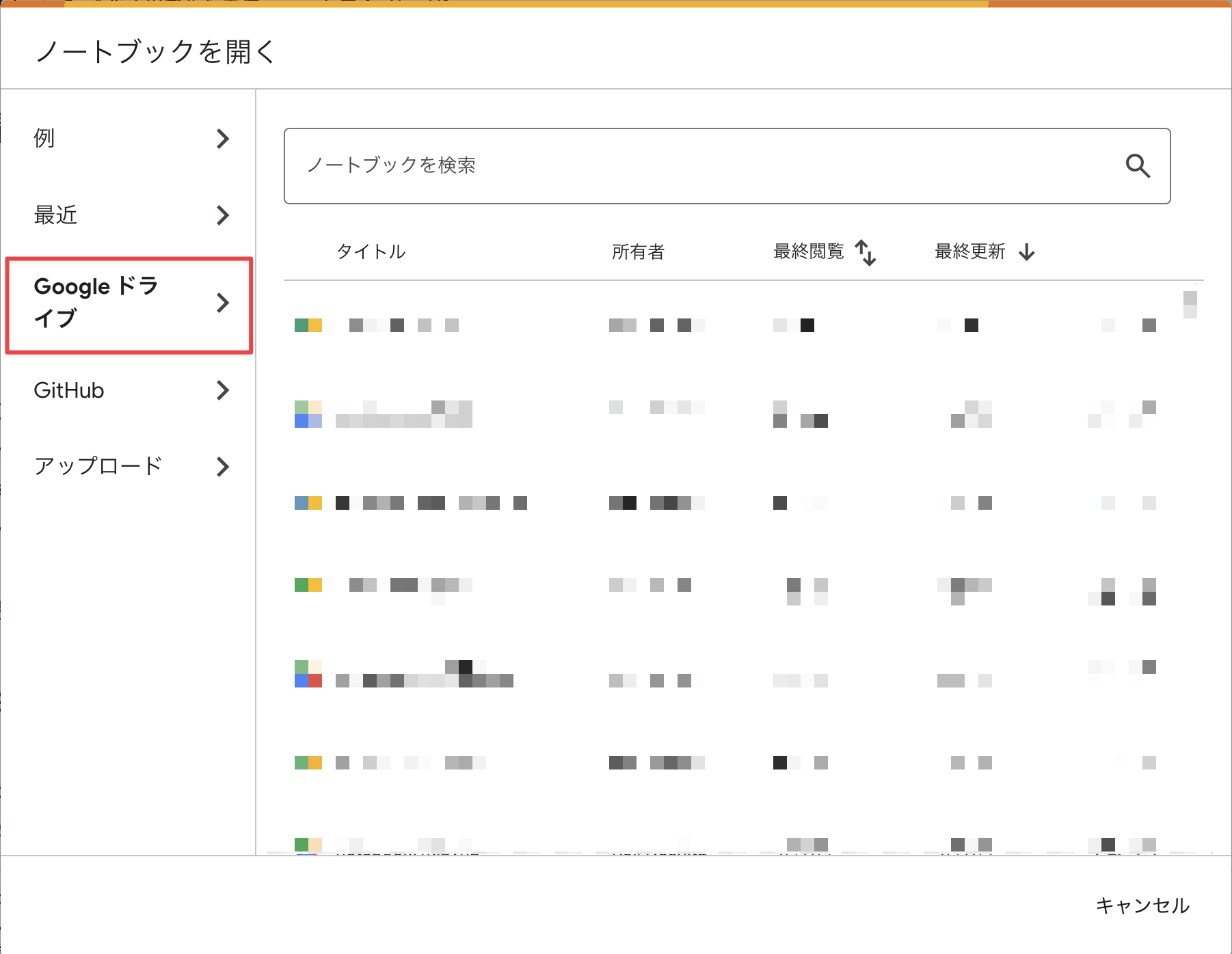
Task: Click the Colab icon on the second notebook row
Action: 308,413
